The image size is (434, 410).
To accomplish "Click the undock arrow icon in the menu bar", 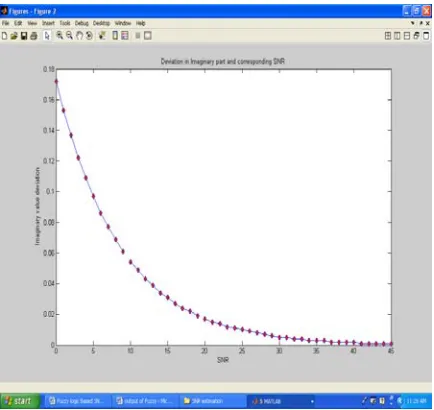I will click(421, 23).
